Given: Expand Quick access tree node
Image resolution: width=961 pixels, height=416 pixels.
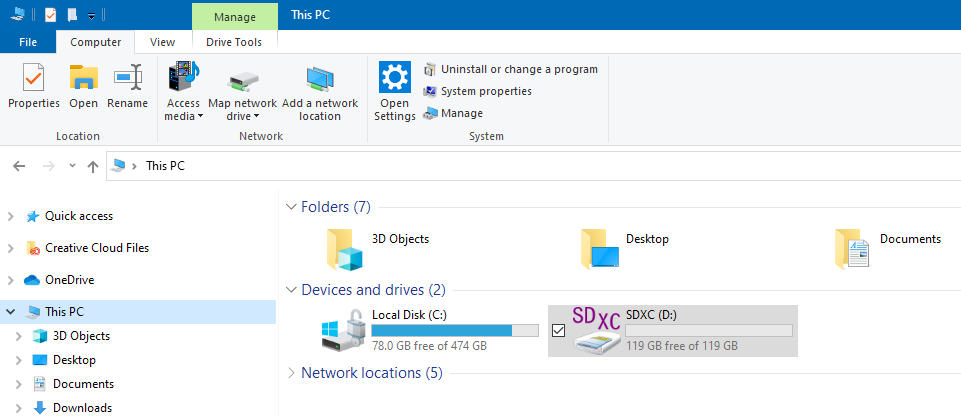Looking at the screenshot, I should coord(12,216).
